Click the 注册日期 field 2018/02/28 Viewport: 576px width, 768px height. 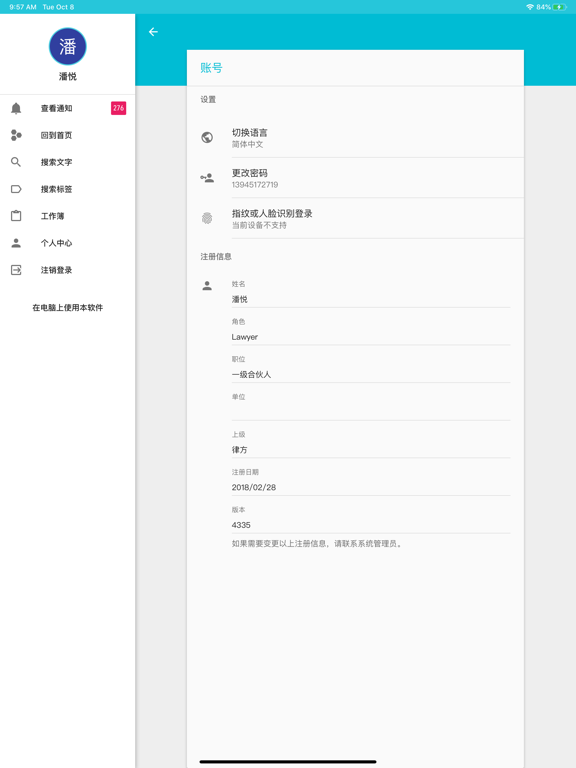pyautogui.click(x=371, y=487)
